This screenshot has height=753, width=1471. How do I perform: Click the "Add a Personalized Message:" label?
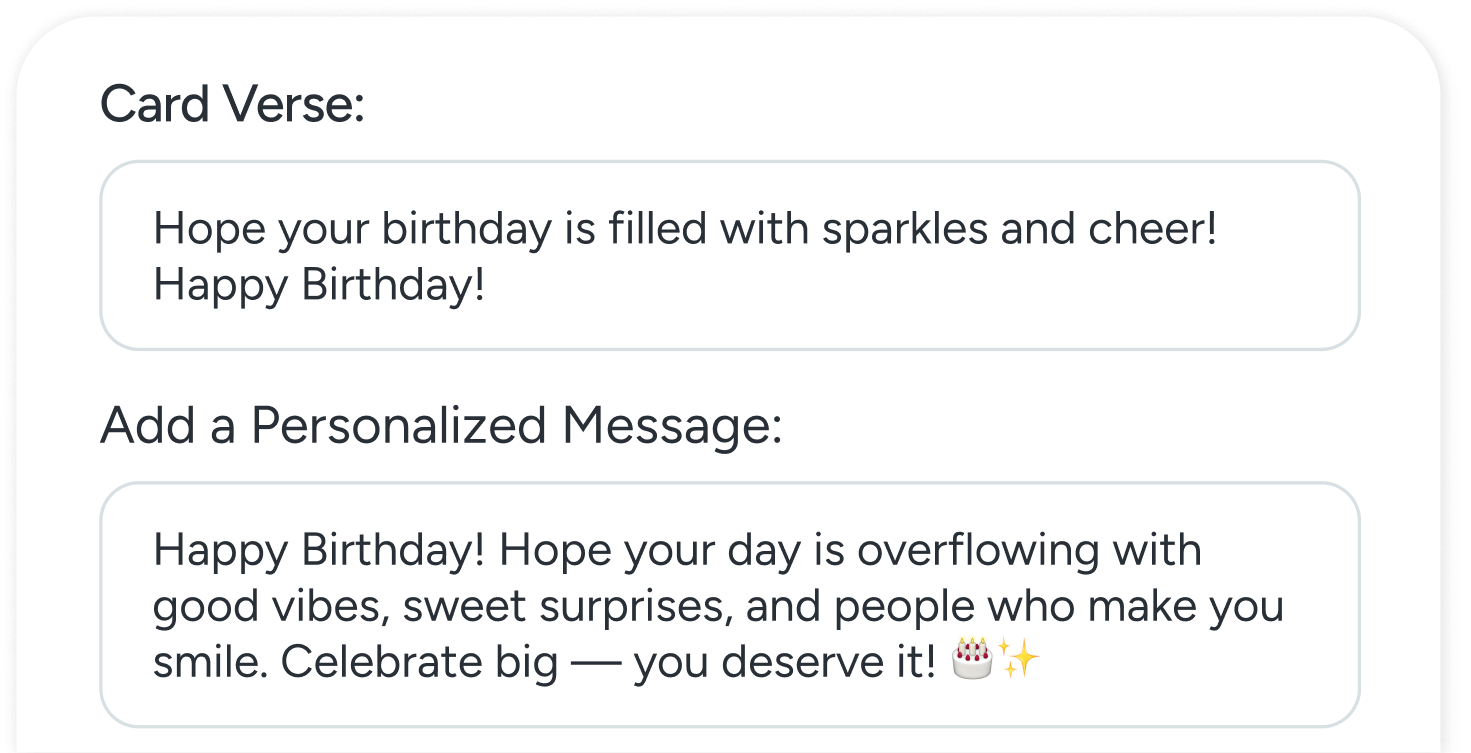pos(440,425)
